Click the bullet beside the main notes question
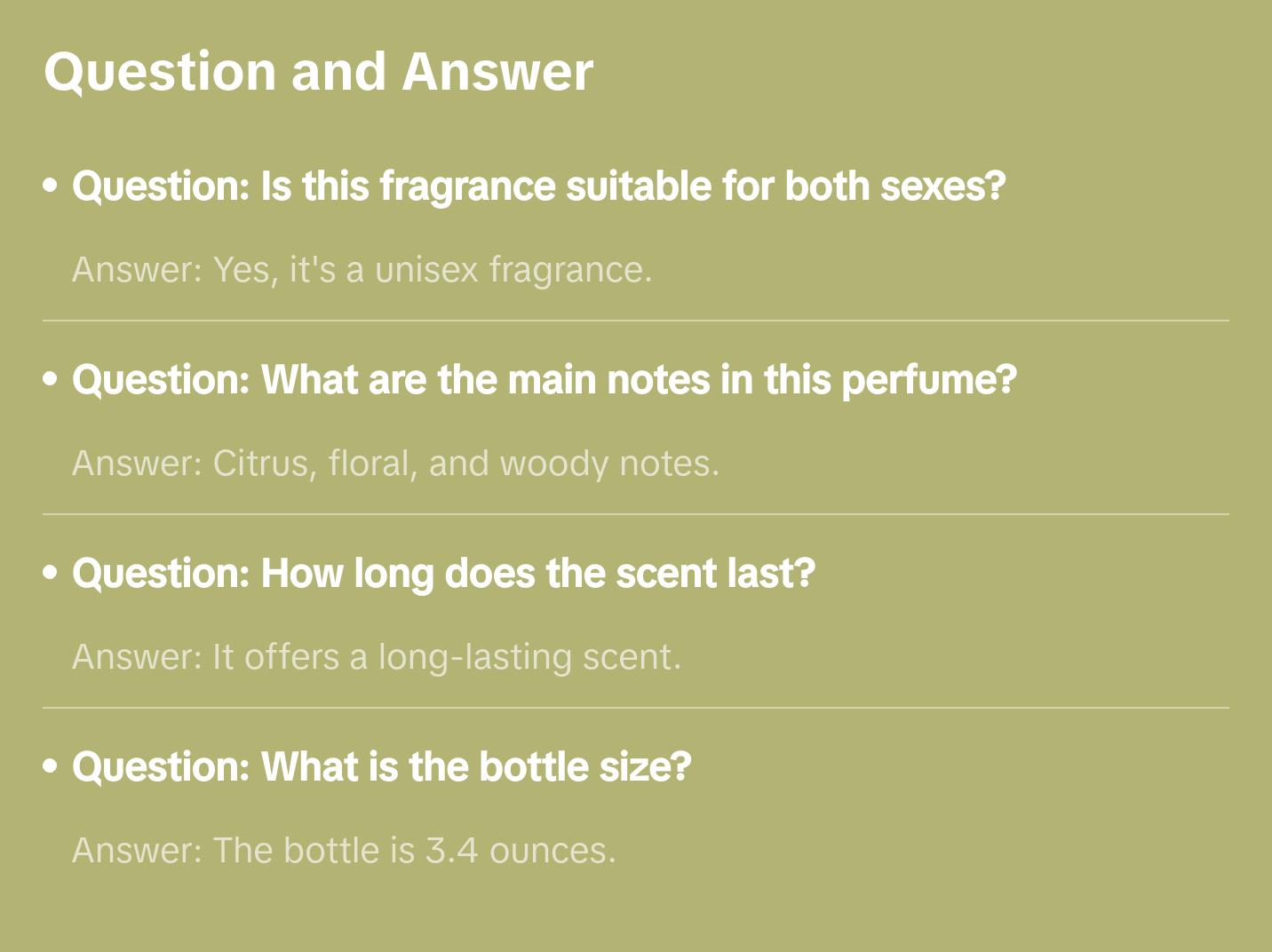Screen dimensions: 1272x952 pos(51,380)
